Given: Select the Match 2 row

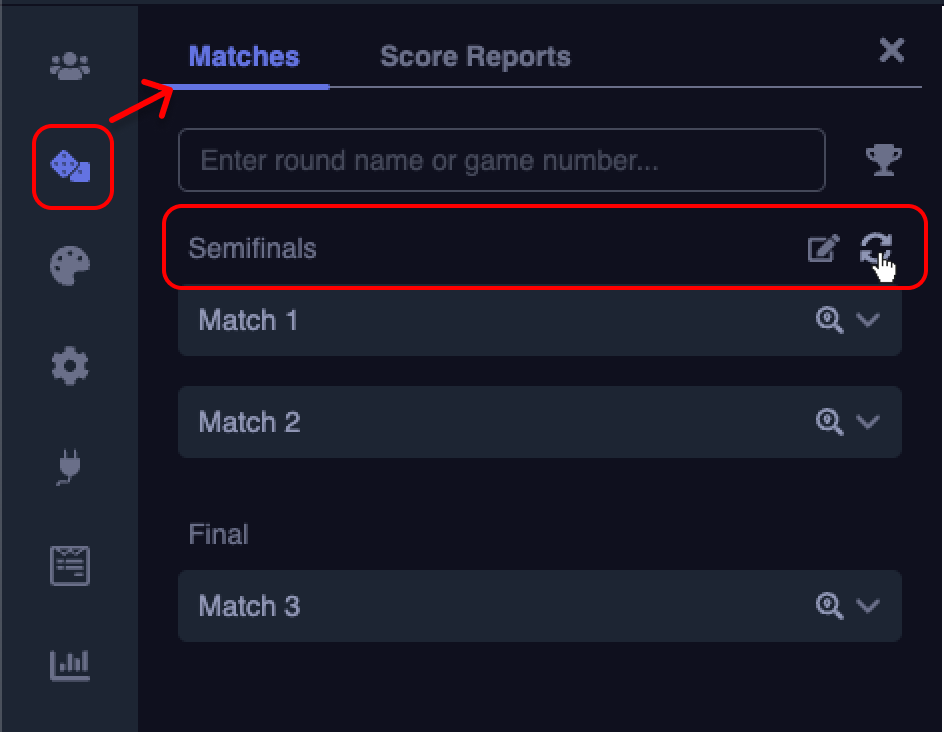Looking at the screenshot, I should 450,421.
